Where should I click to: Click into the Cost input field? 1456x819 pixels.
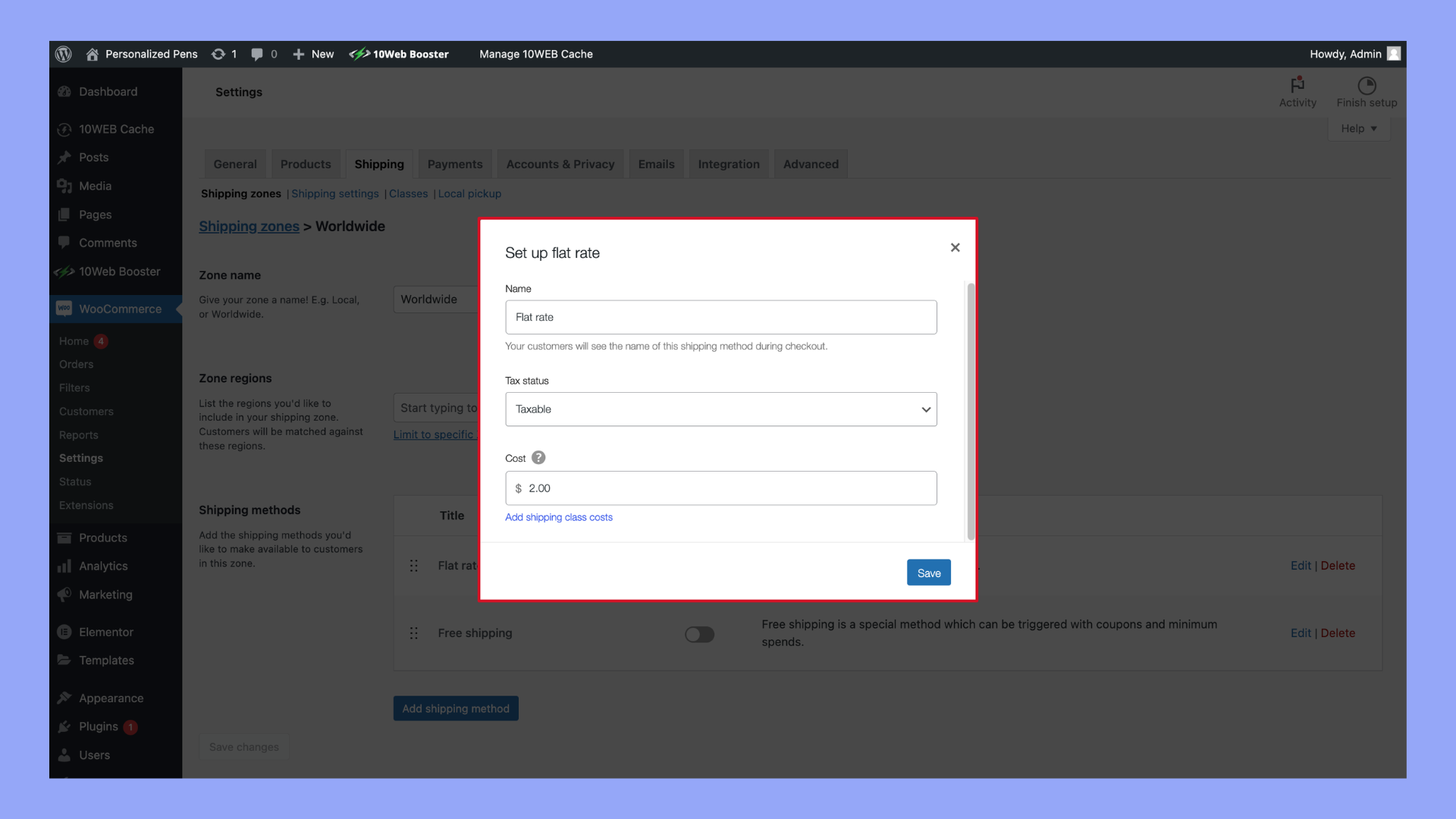(x=720, y=488)
